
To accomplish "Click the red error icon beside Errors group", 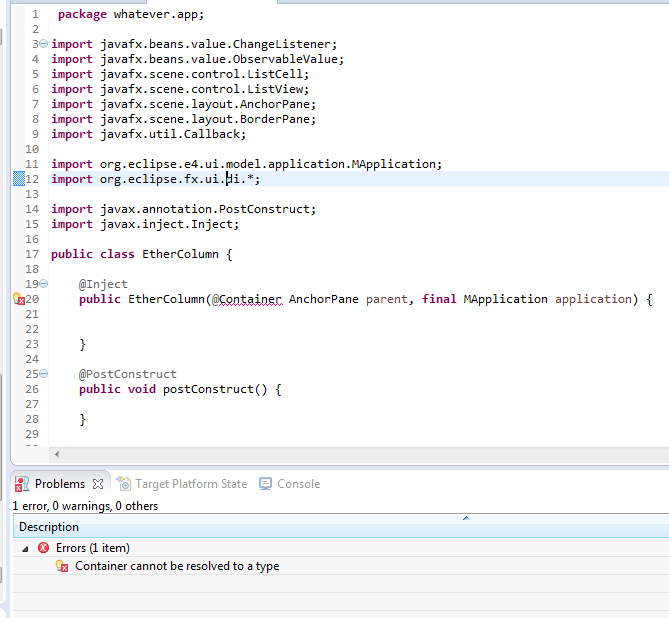I will [x=44, y=548].
